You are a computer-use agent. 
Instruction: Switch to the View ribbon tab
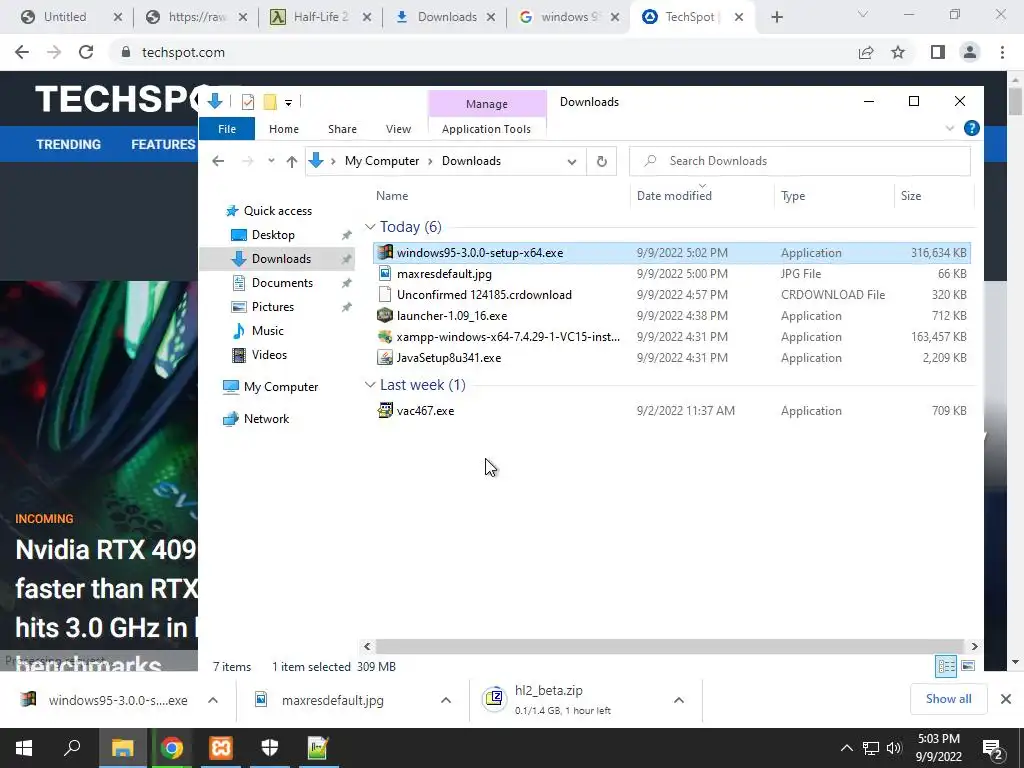pyautogui.click(x=398, y=129)
